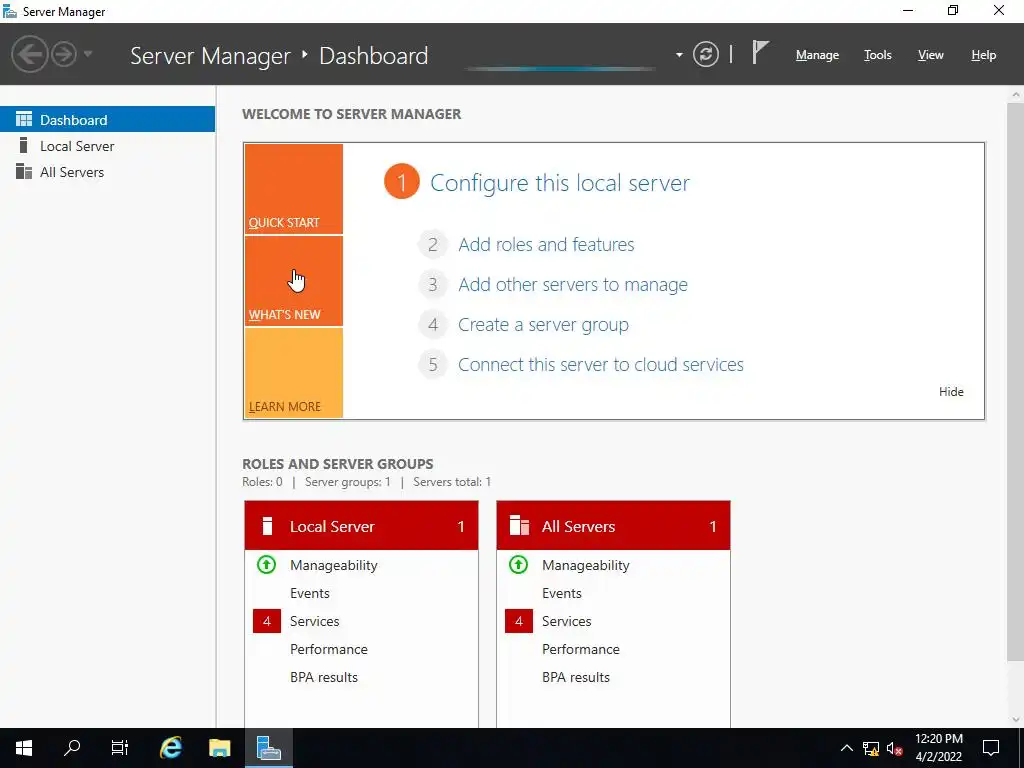
Task: Click the step 2 number circle
Action: tap(432, 245)
